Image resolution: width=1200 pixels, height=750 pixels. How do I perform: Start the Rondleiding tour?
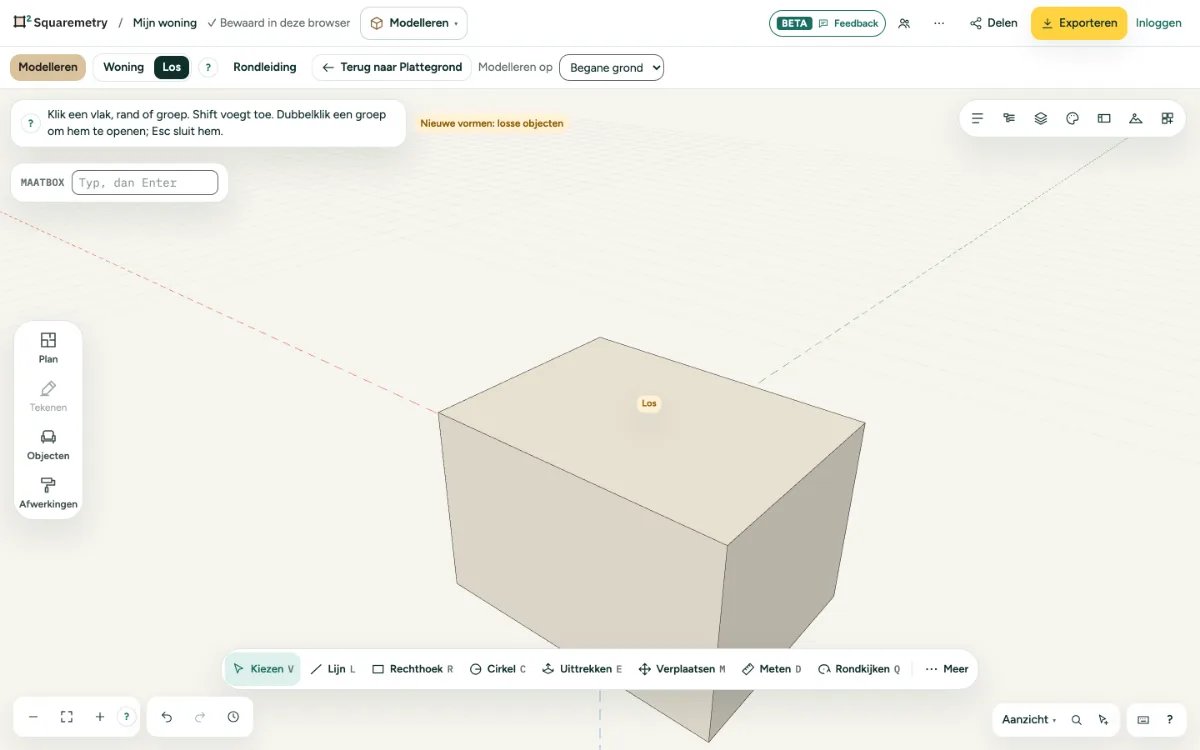(265, 67)
